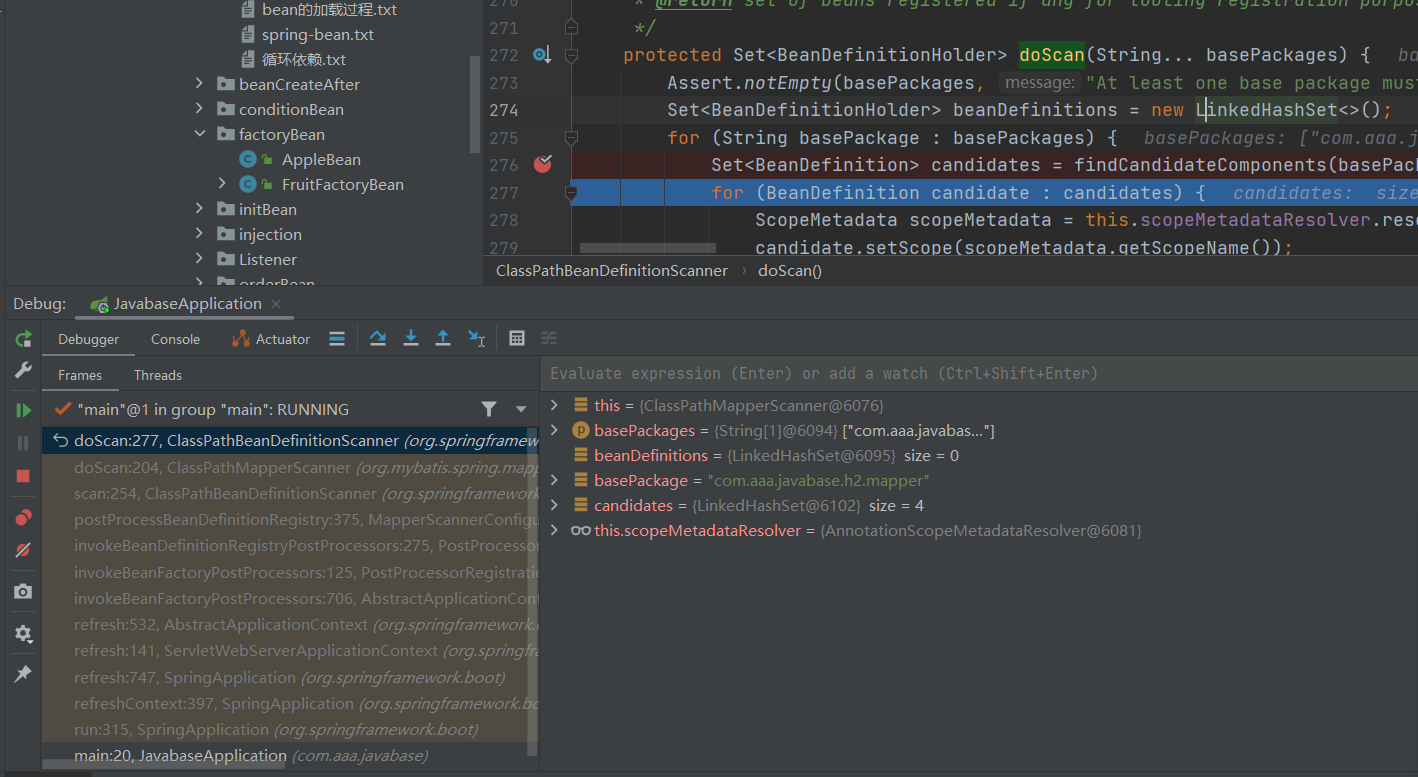Open Evaluate Expression calculator
Screen dimensions: 1418x777
(x=517, y=339)
